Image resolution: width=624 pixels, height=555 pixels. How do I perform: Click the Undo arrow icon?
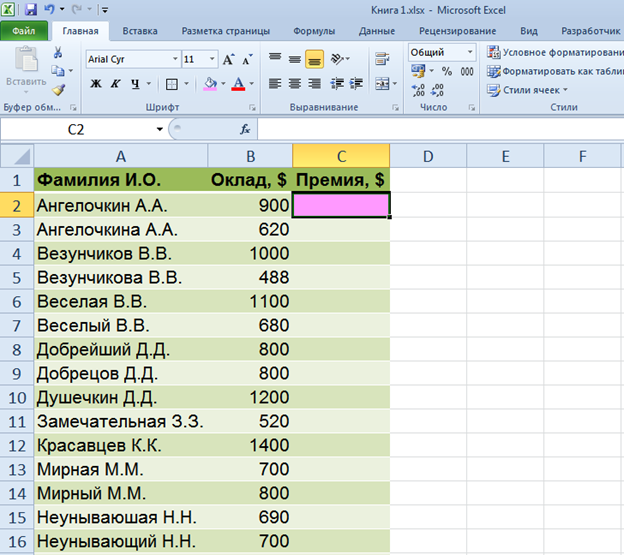[50, 8]
